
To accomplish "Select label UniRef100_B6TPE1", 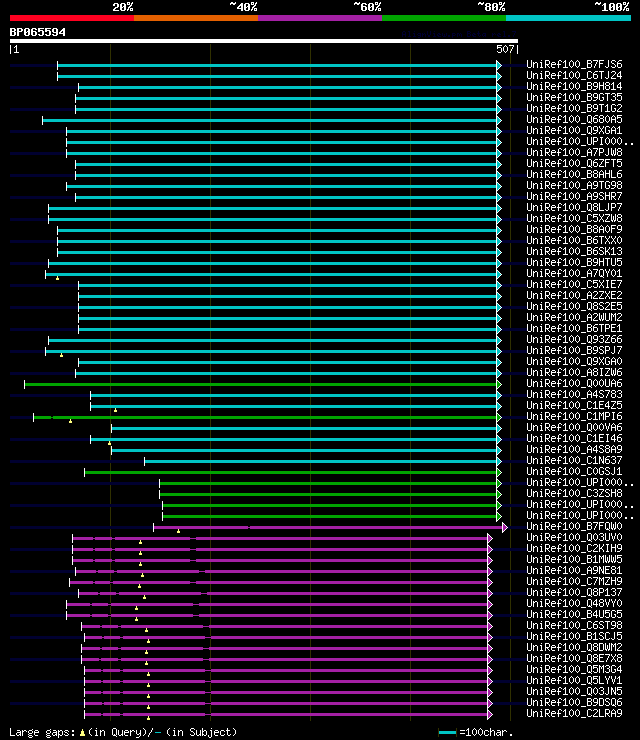I will click(x=574, y=328).
